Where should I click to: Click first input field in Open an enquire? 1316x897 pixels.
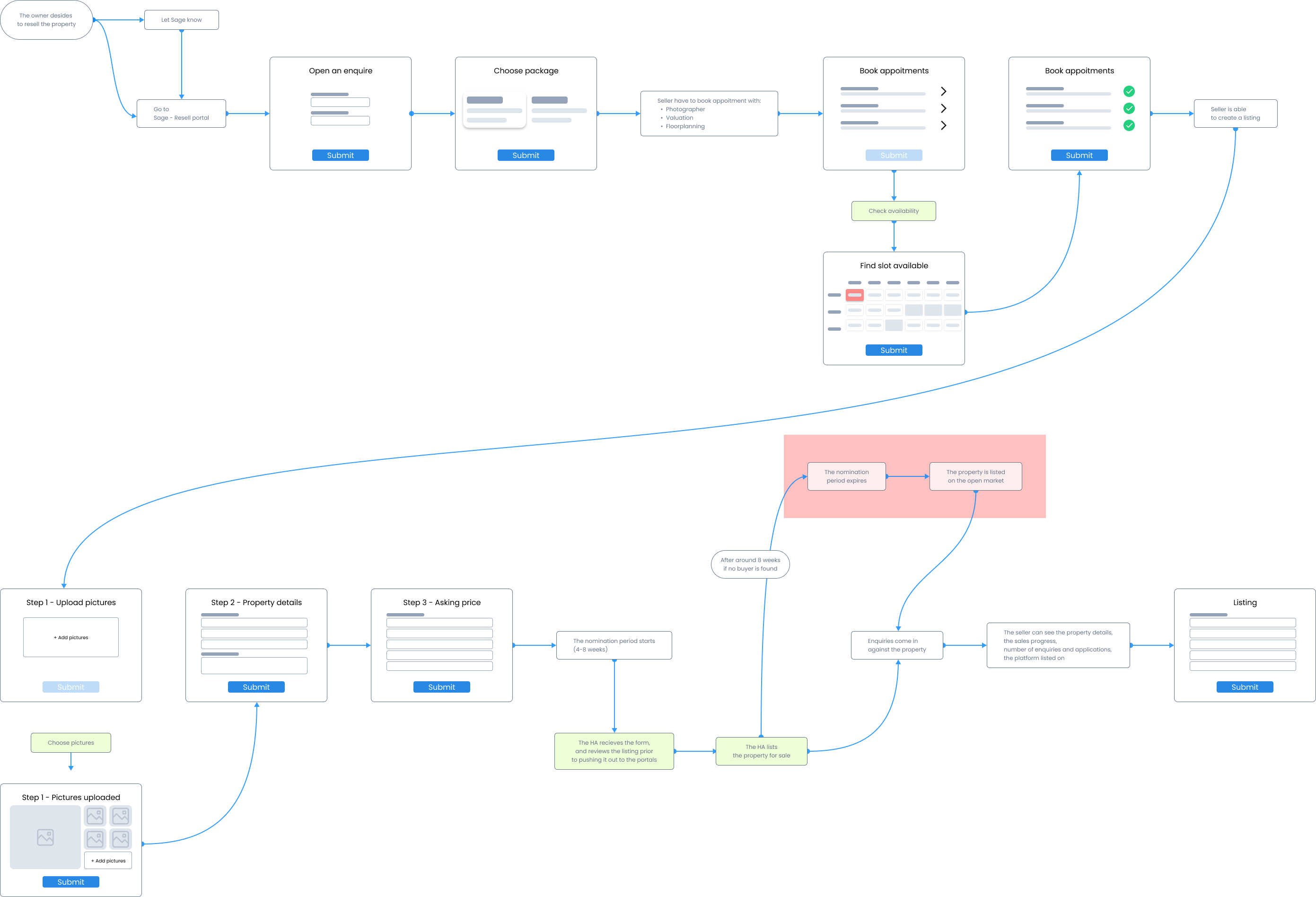point(340,102)
